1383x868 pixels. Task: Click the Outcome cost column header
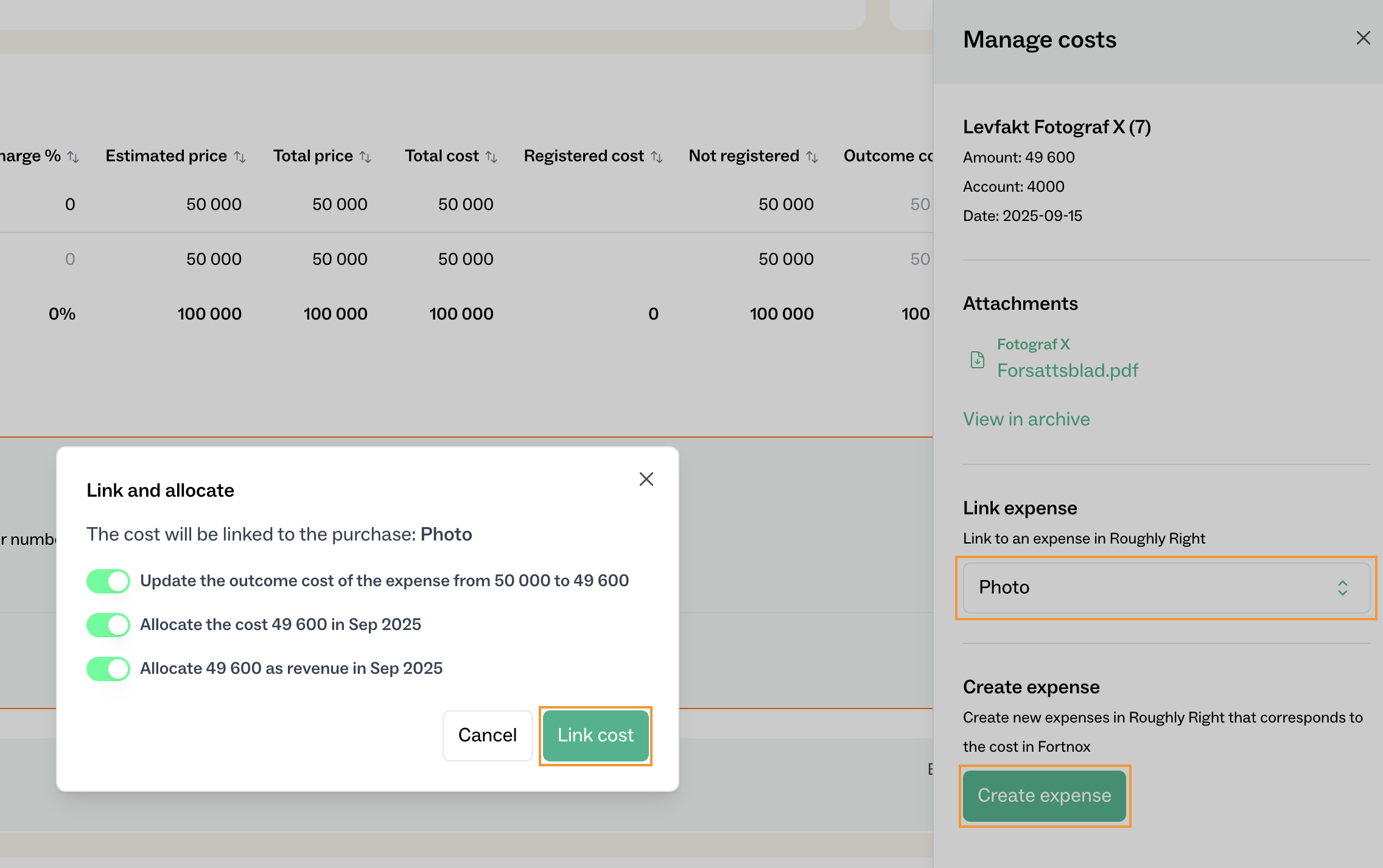[888, 156]
